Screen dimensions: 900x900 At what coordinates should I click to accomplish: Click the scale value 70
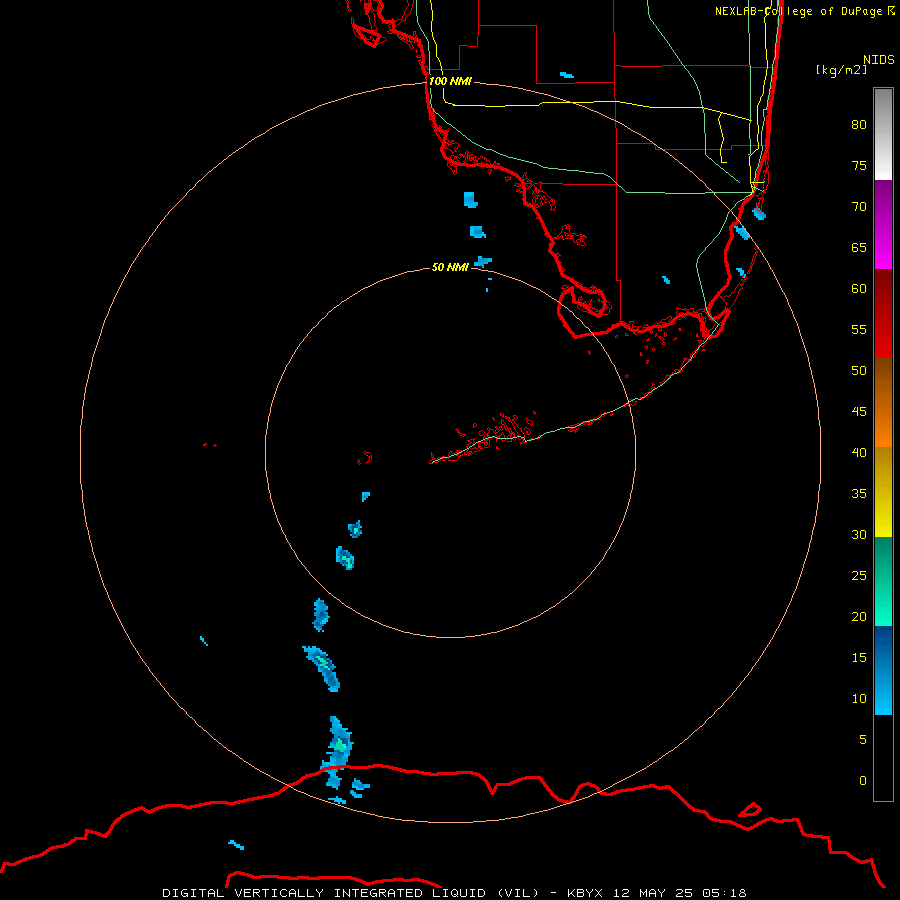coord(859,207)
